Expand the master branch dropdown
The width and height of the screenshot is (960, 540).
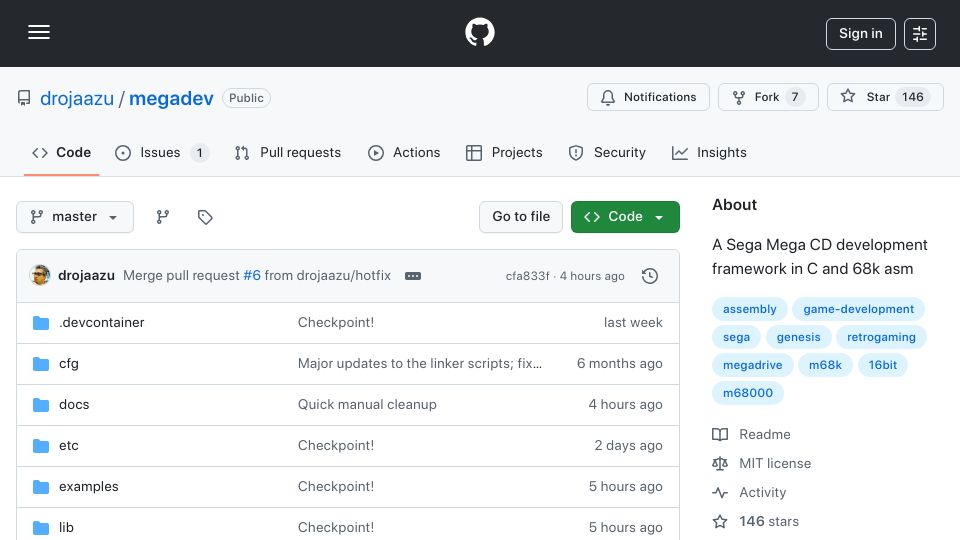pos(75,217)
